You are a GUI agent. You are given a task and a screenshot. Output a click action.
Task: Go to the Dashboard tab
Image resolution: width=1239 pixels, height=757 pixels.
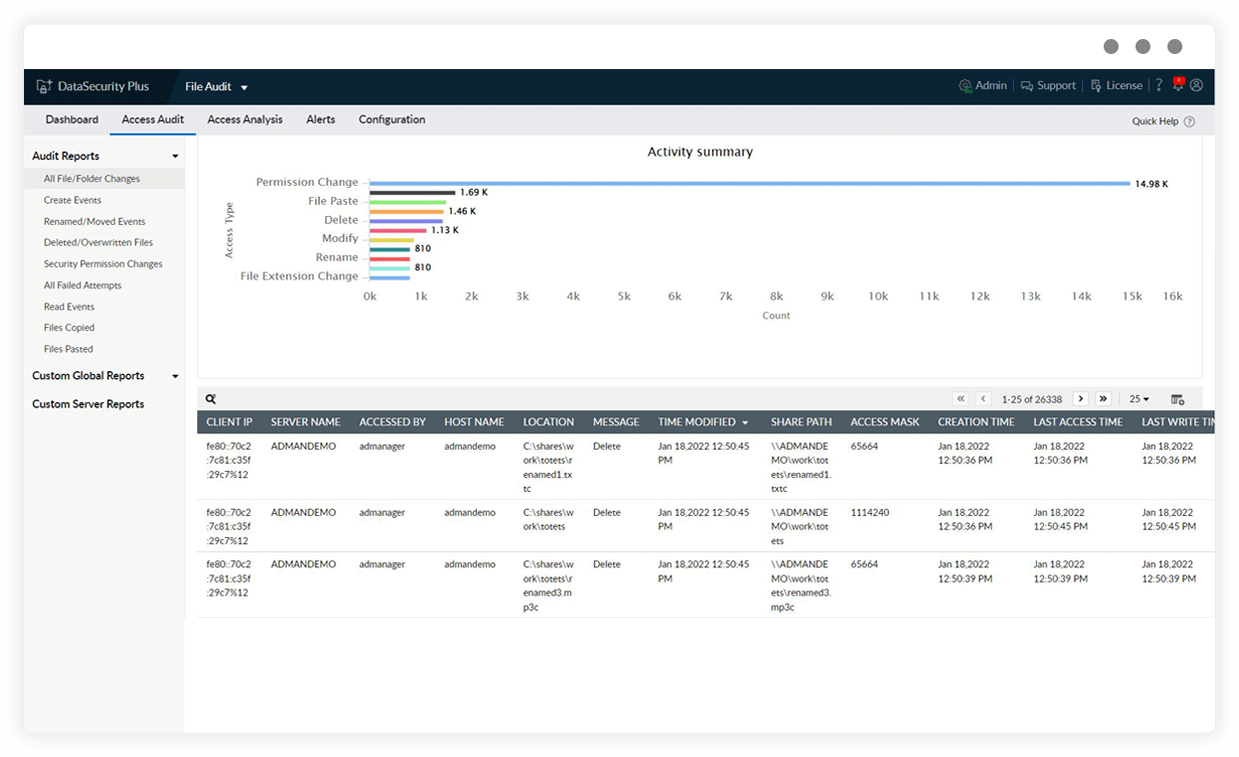(71, 119)
